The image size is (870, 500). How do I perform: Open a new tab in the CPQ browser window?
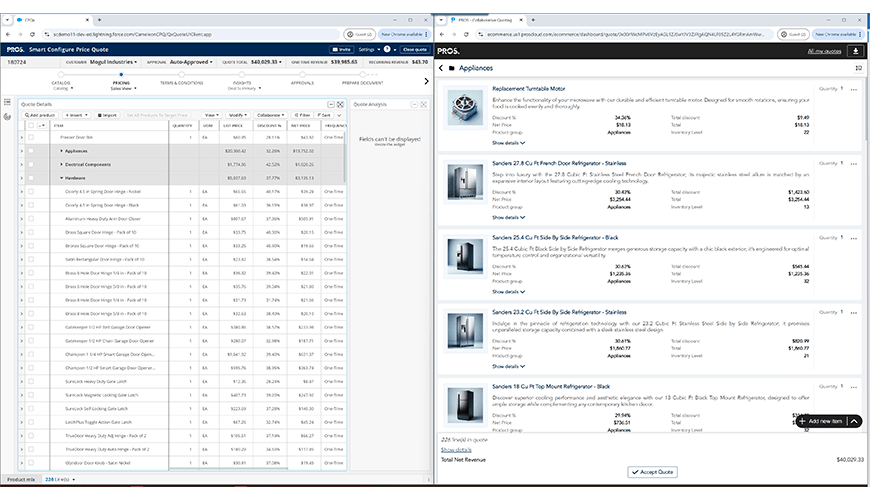click(99, 20)
